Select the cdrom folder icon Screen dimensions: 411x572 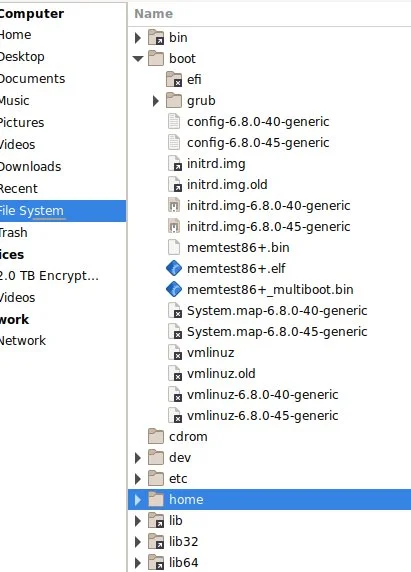point(156,436)
